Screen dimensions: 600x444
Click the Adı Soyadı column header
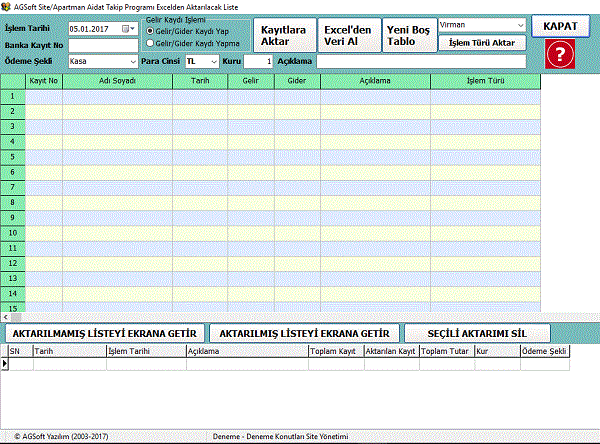coord(117,82)
